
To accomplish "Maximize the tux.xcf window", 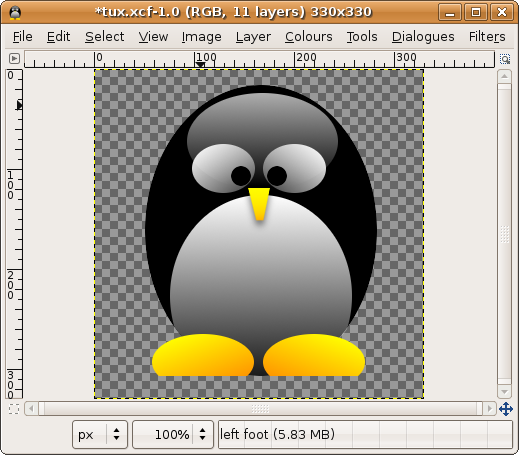I will [476, 12].
